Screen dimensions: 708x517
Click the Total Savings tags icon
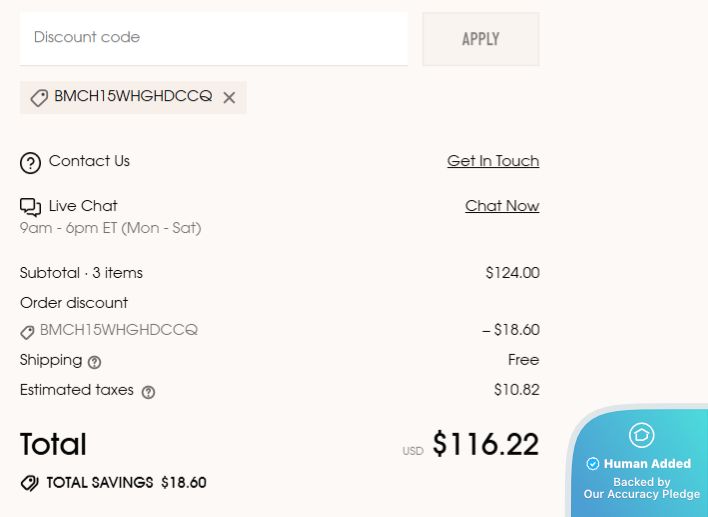pyautogui.click(x=30, y=483)
